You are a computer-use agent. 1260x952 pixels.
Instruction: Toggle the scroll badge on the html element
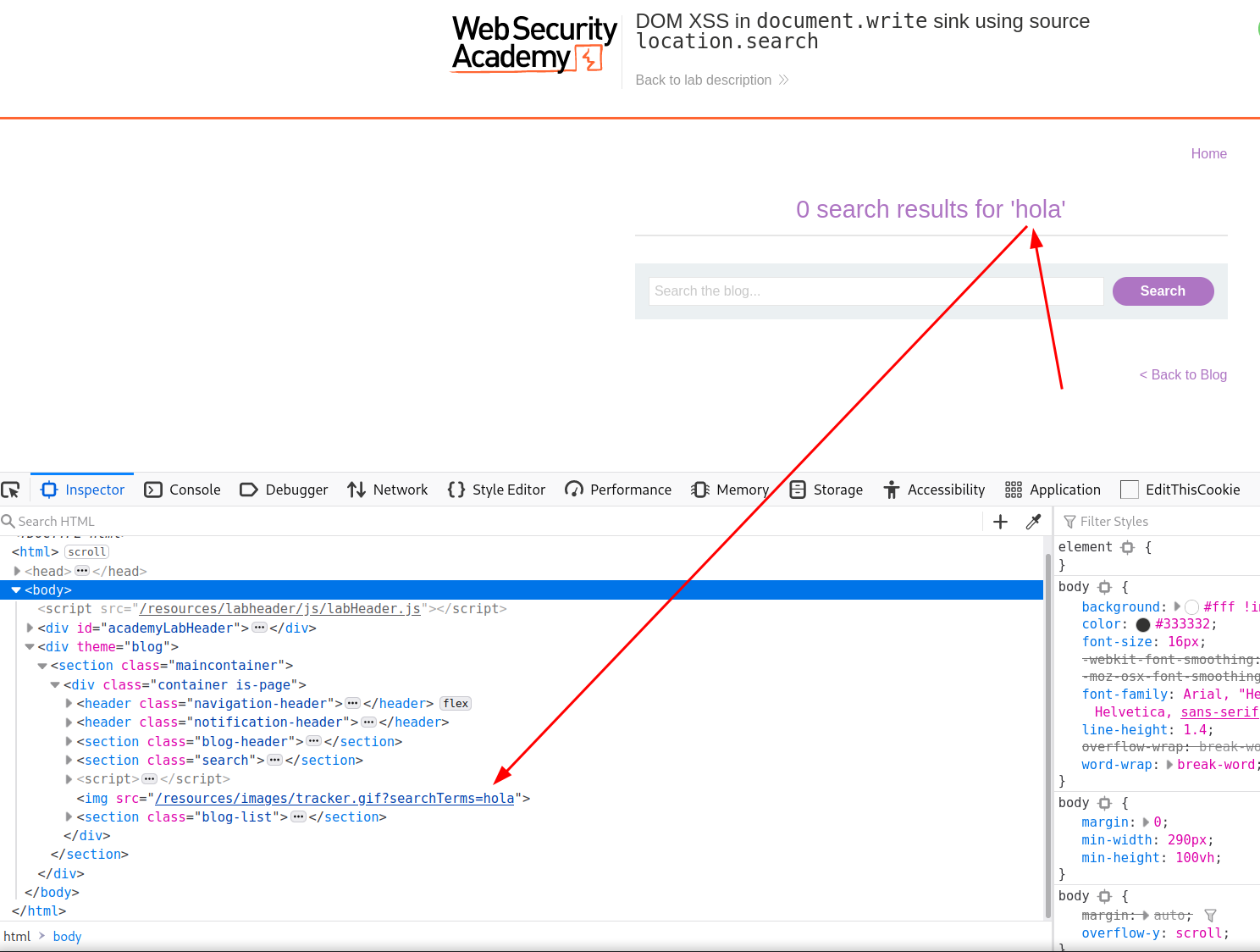pos(86,551)
